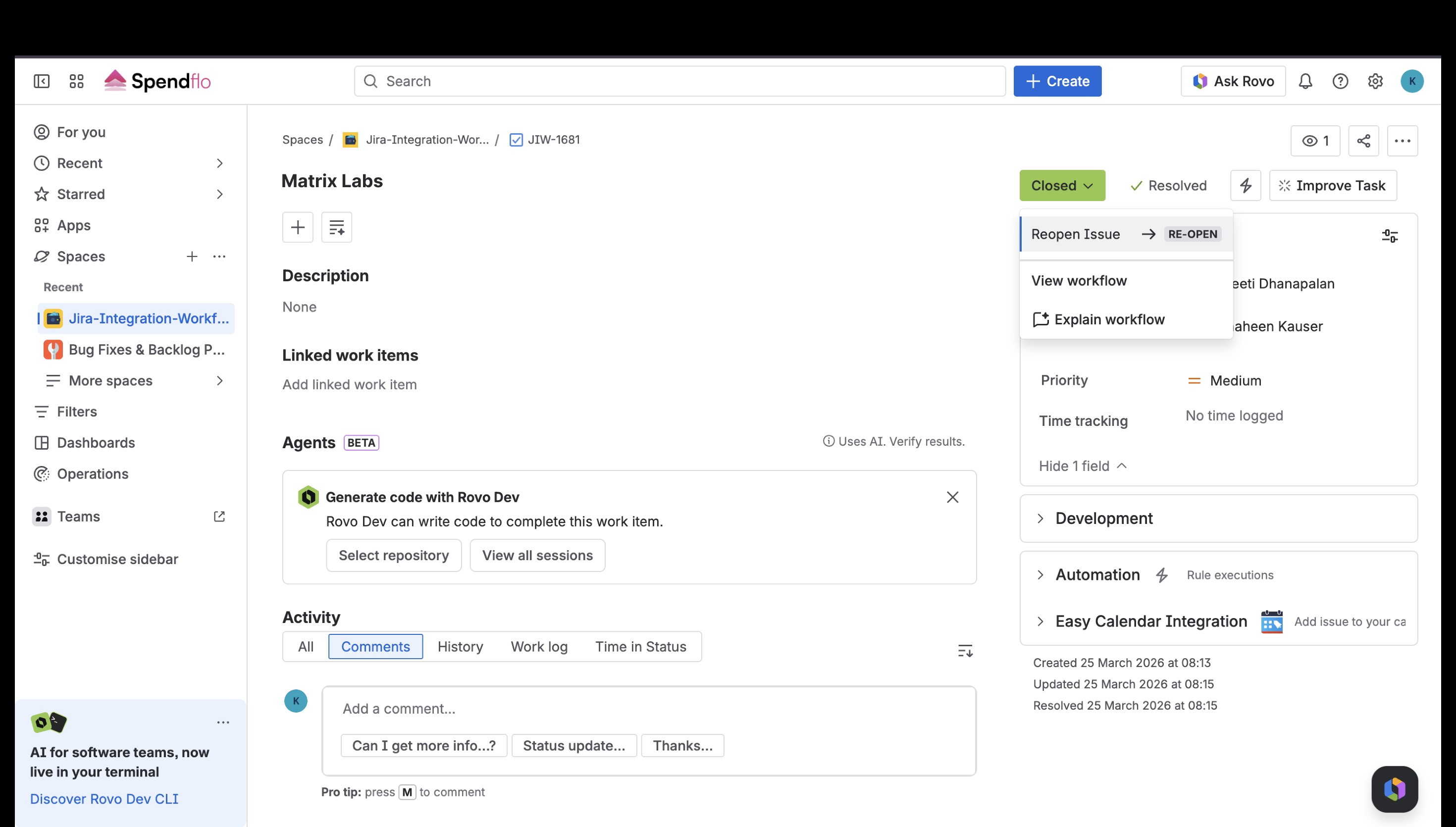Open Bug Fixes & Backlog space
The height and width of the screenshot is (827, 1456).
[136, 349]
